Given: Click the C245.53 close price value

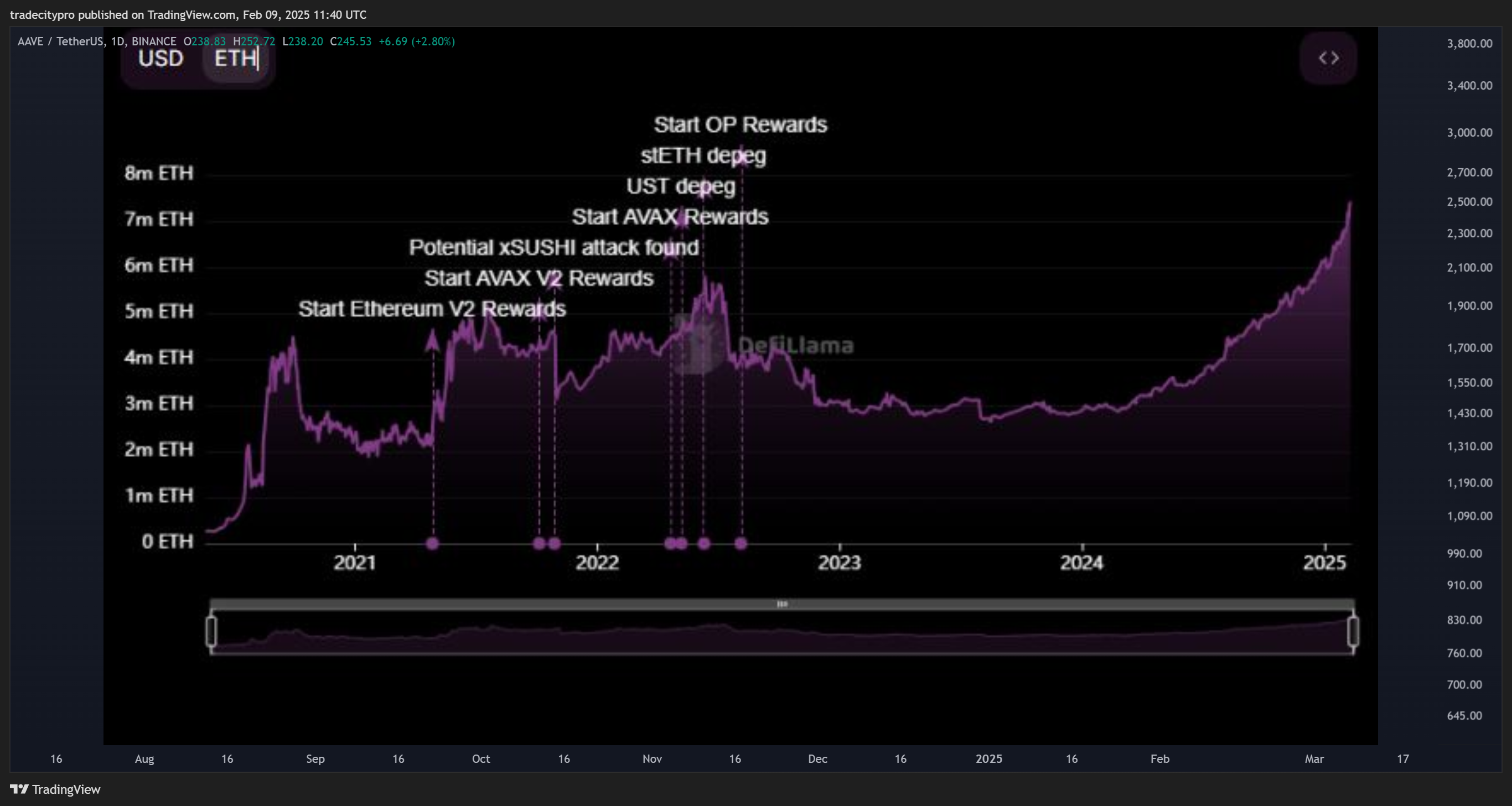Looking at the screenshot, I should pyautogui.click(x=350, y=41).
